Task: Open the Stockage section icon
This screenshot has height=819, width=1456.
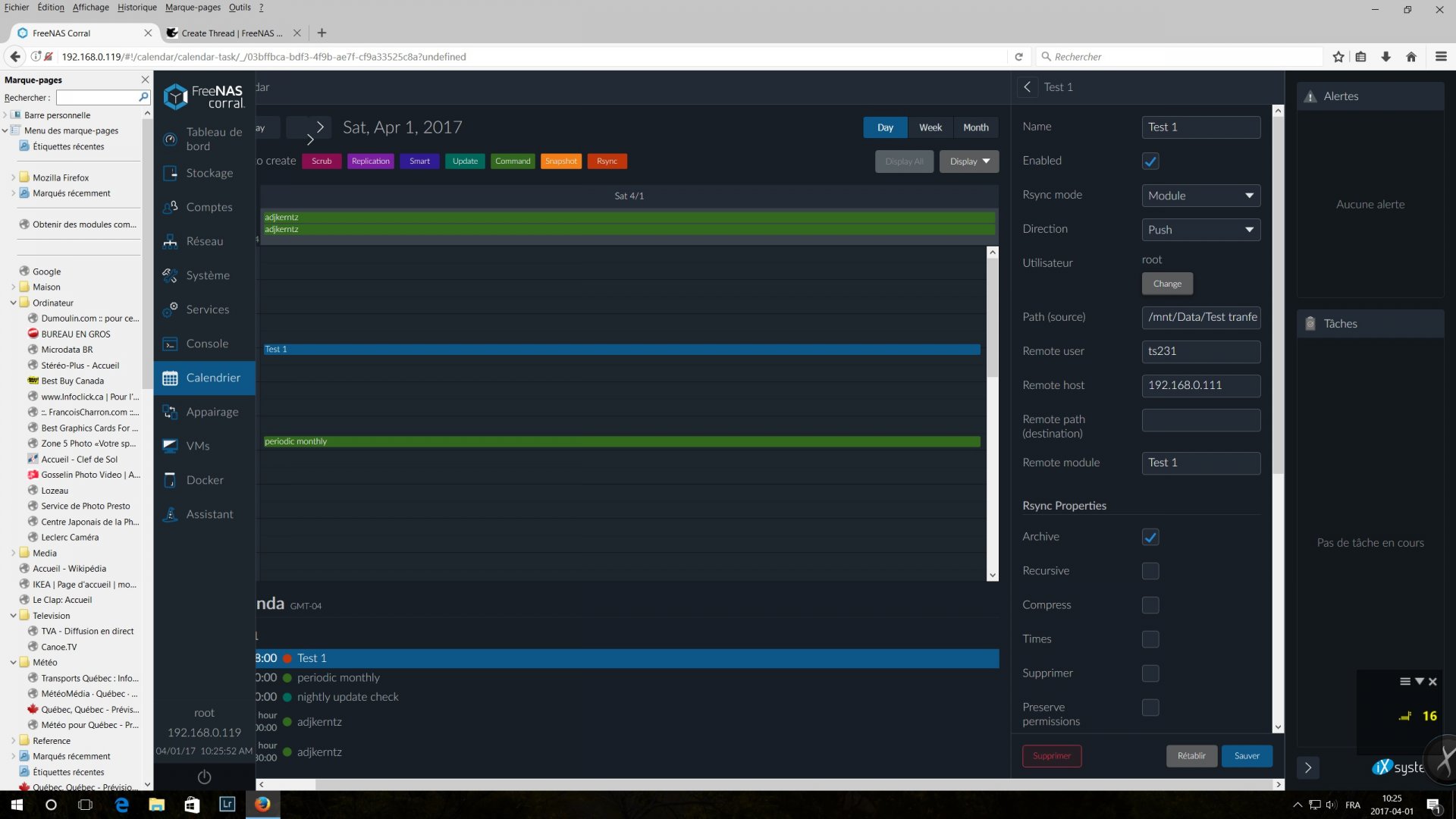Action: (x=171, y=173)
